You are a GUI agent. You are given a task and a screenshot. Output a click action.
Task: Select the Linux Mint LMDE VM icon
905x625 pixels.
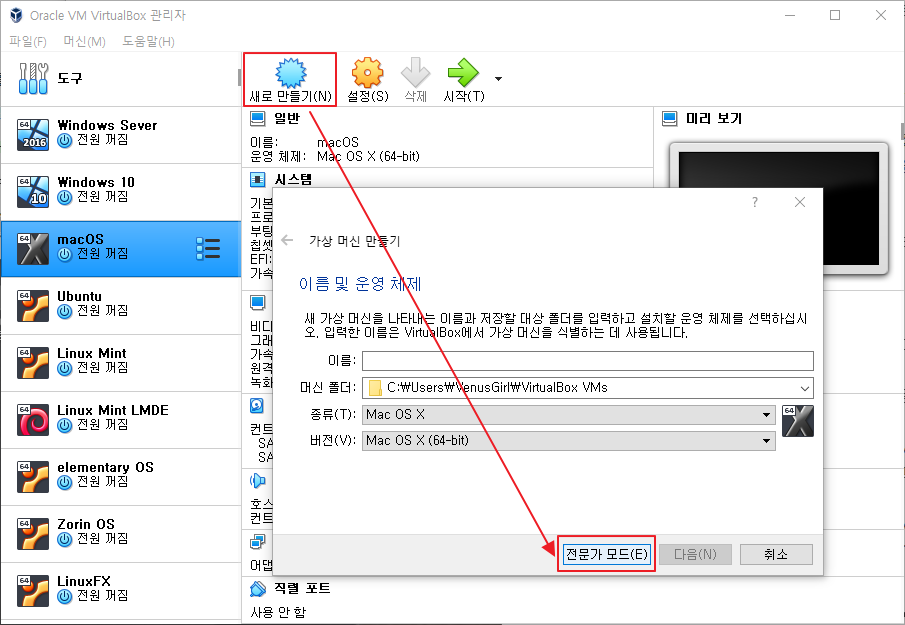33,420
